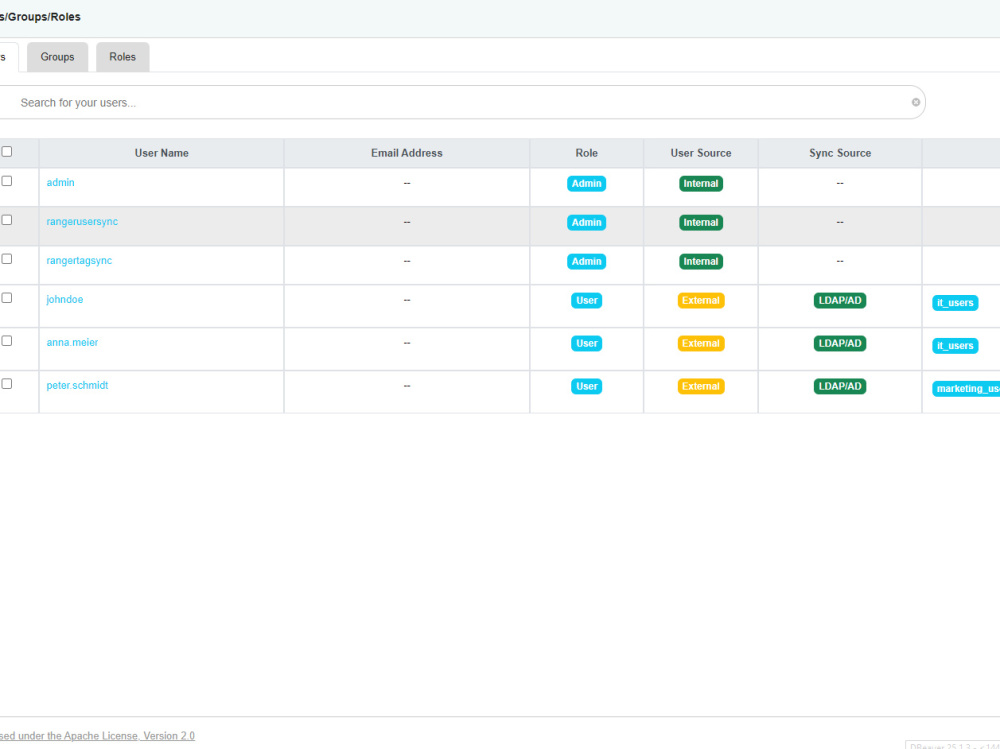This screenshot has height=749, width=1000.
Task: Click the marketing group tag for peter.schmidt
Action: (966, 389)
